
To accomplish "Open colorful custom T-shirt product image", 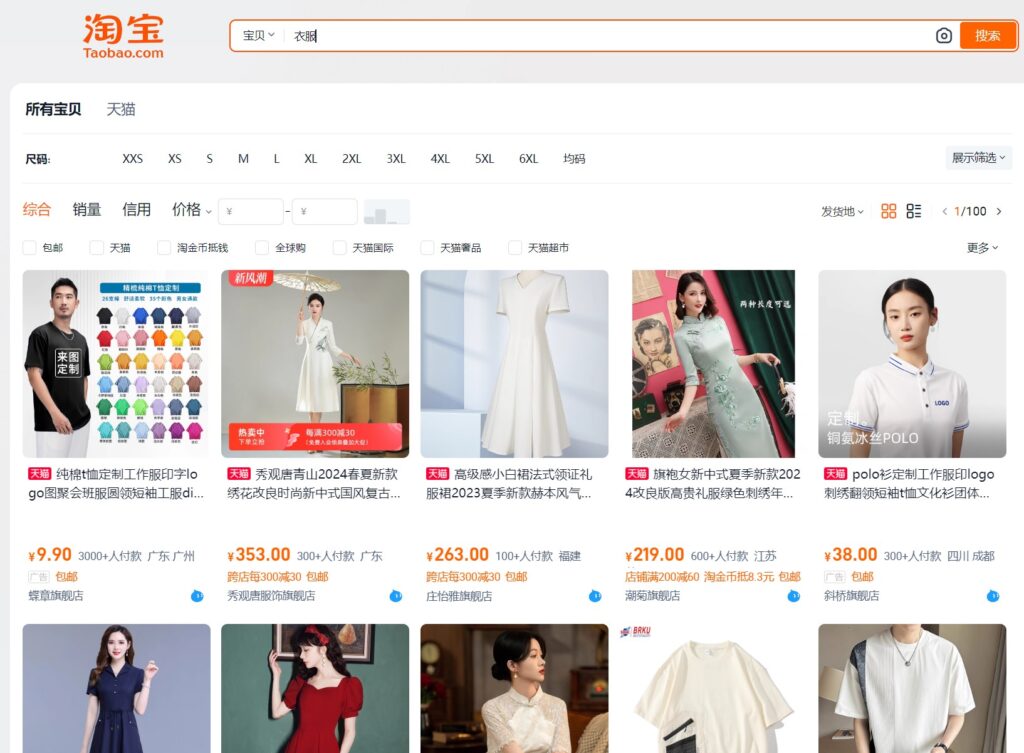I will click(x=117, y=364).
